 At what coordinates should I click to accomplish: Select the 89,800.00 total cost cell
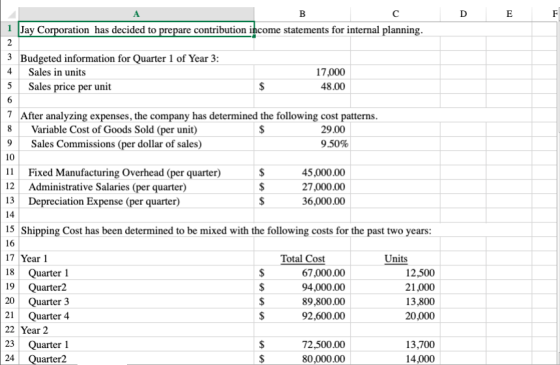click(x=302, y=301)
